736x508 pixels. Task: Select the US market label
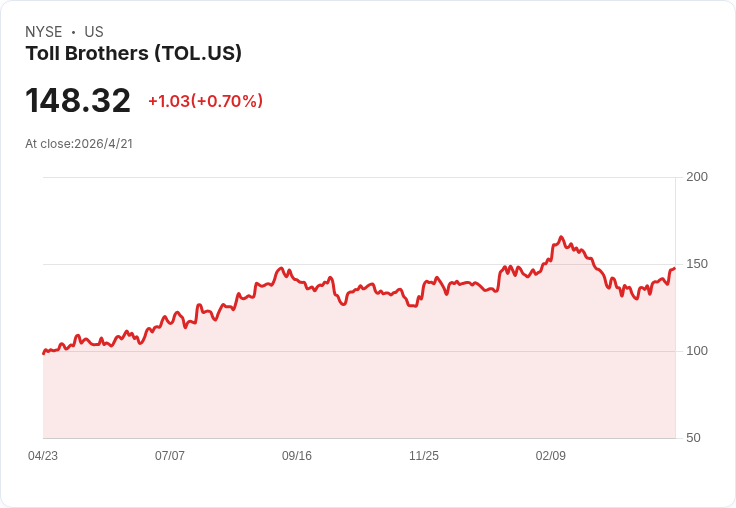[94, 32]
